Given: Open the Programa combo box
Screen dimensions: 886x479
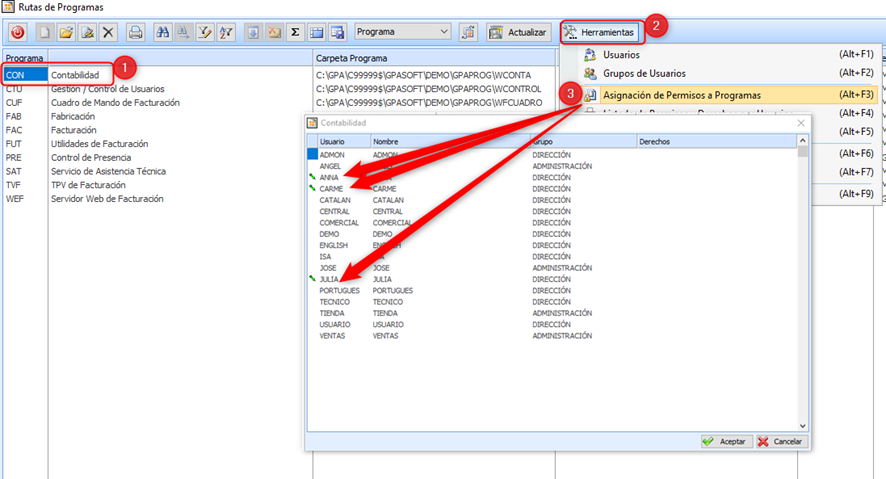Looking at the screenshot, I should click(x=403, y=32).
